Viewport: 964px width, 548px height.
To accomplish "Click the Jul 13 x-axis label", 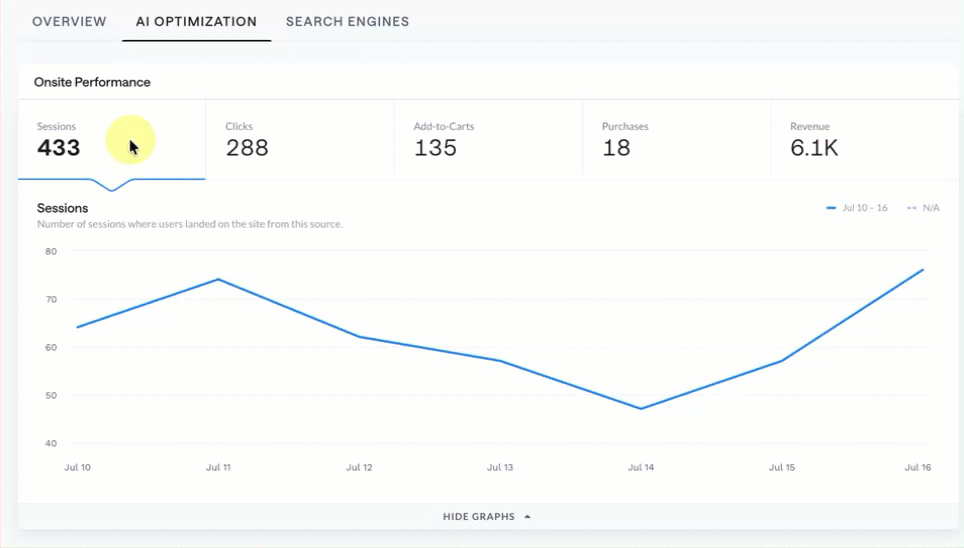I will 500,467.
